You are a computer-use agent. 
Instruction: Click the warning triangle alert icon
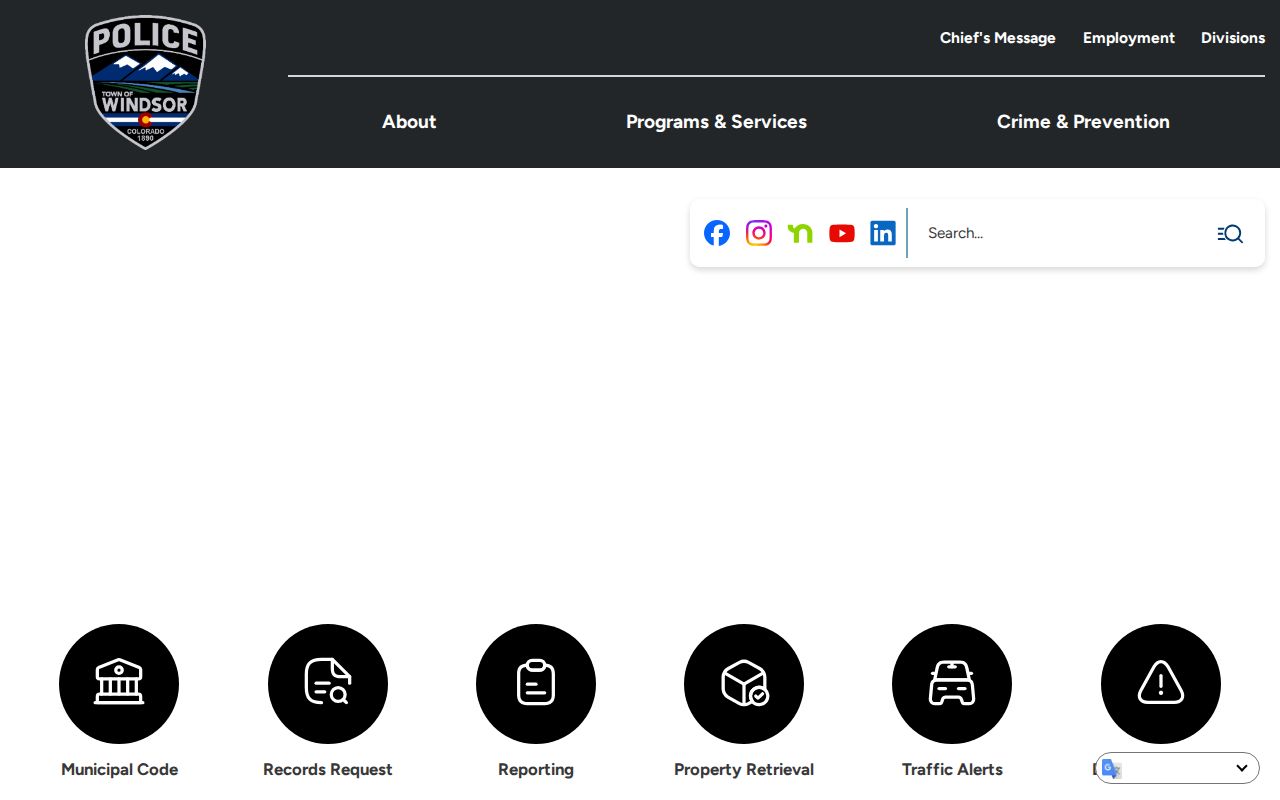[1161, 684]
